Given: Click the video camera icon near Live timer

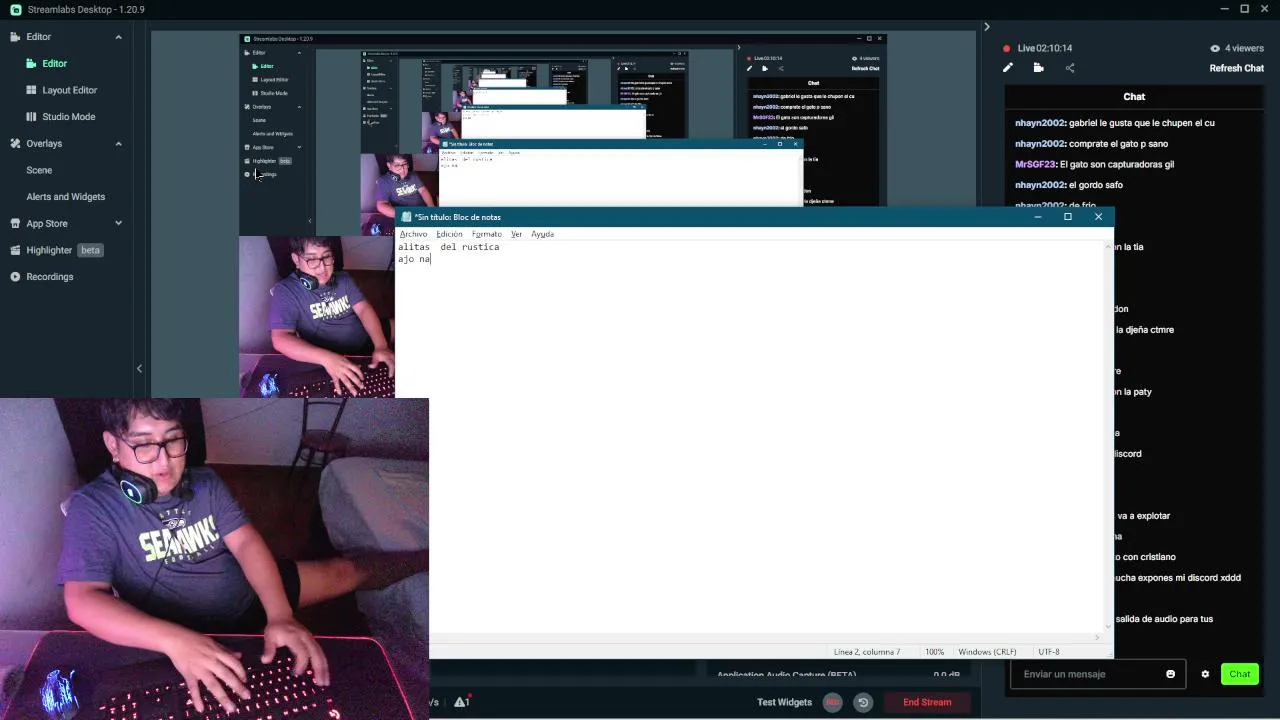Looking at the screenshot, I should click(x=1038, y=68).
